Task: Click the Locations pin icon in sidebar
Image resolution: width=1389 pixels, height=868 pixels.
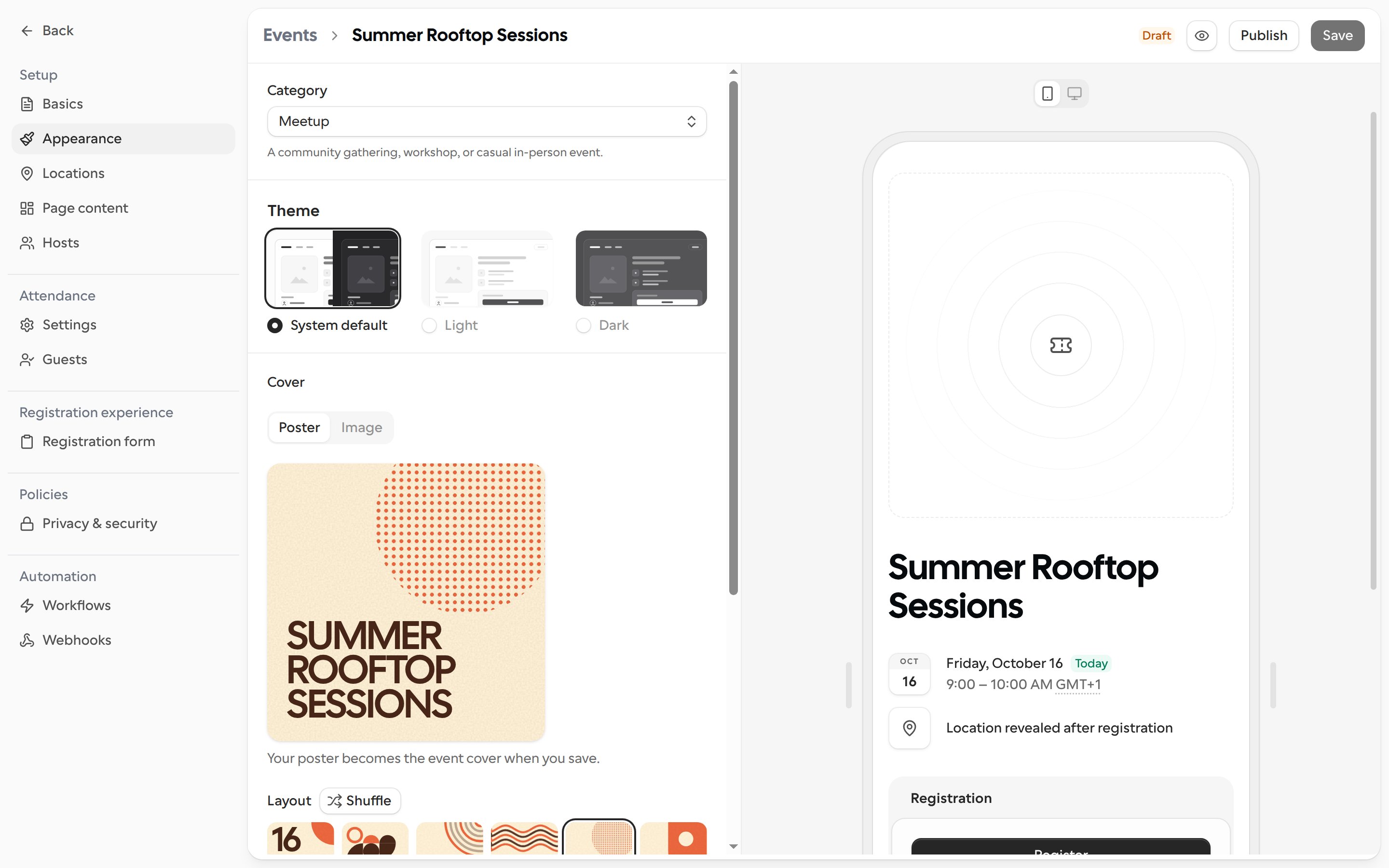Action: [27, 174]
